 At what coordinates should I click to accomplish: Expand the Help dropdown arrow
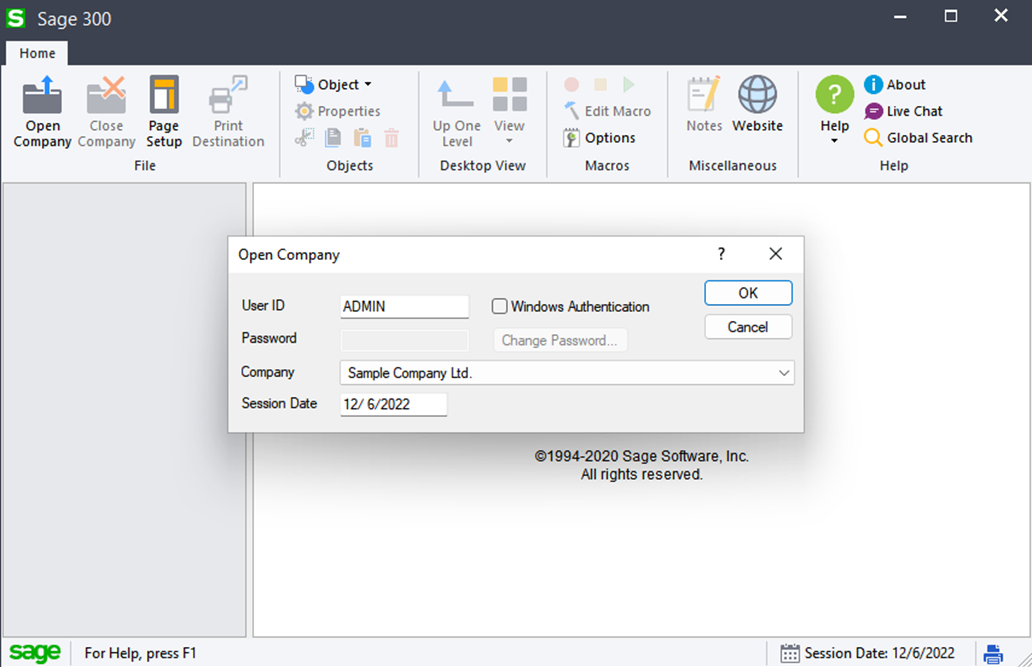click(x=834, y=141)
